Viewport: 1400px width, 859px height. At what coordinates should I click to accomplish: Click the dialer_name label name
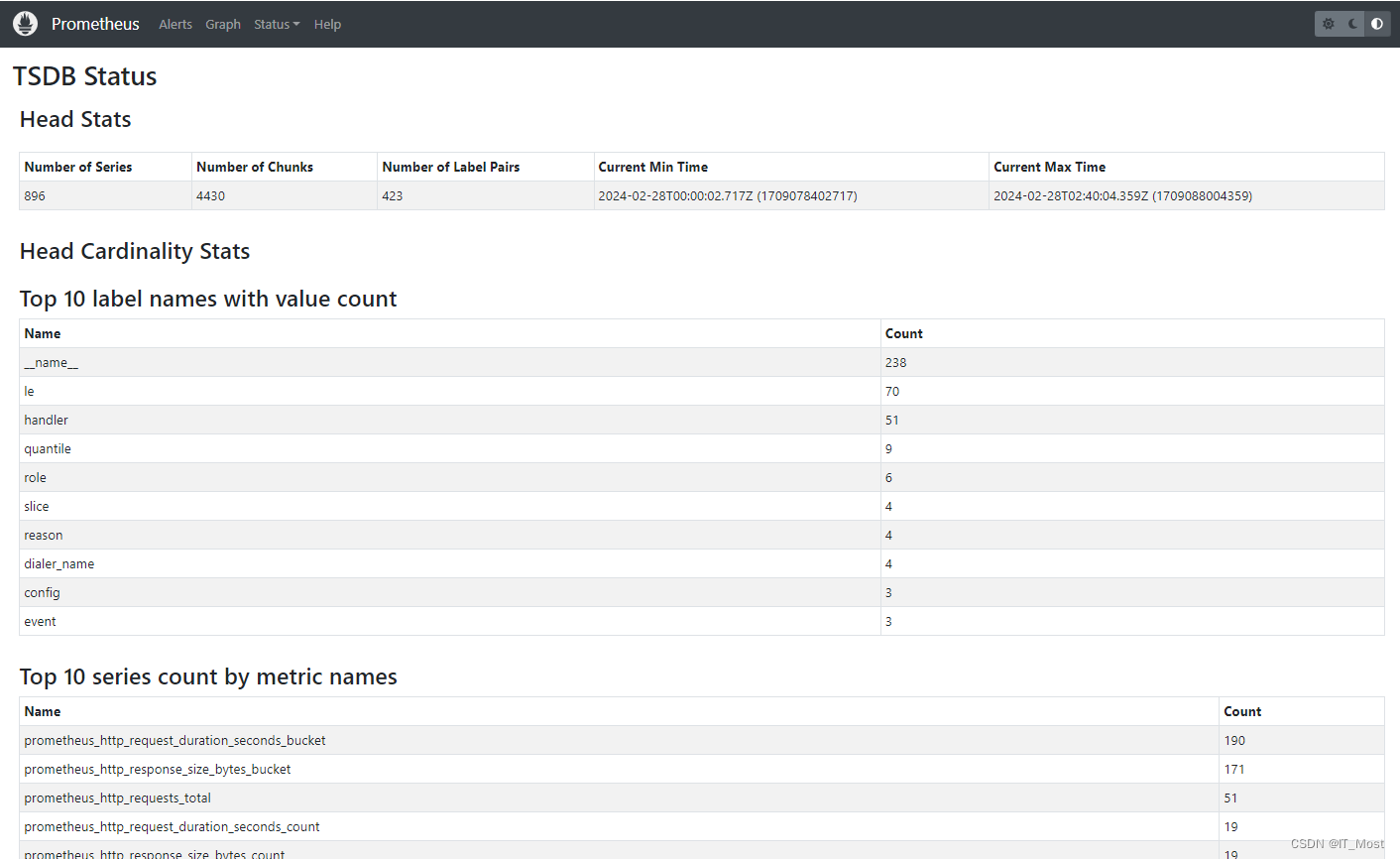click(59, 563)
